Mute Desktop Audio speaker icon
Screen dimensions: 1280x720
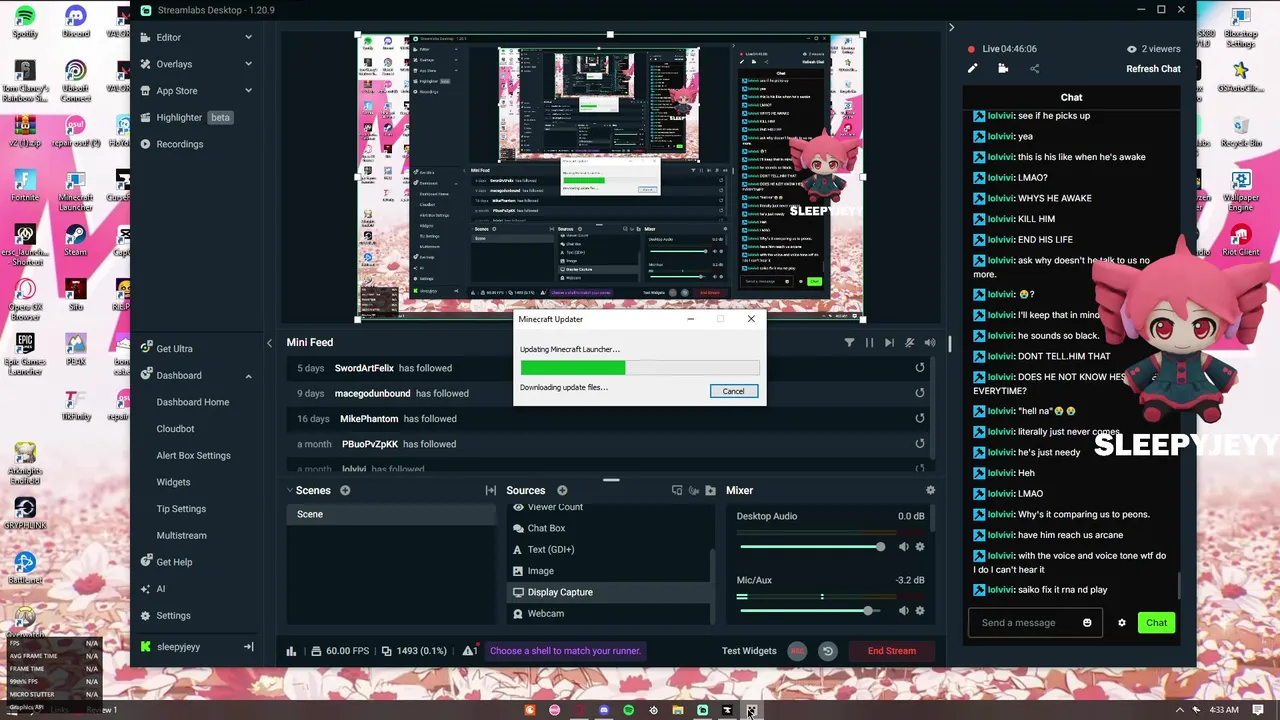[904, 547]
